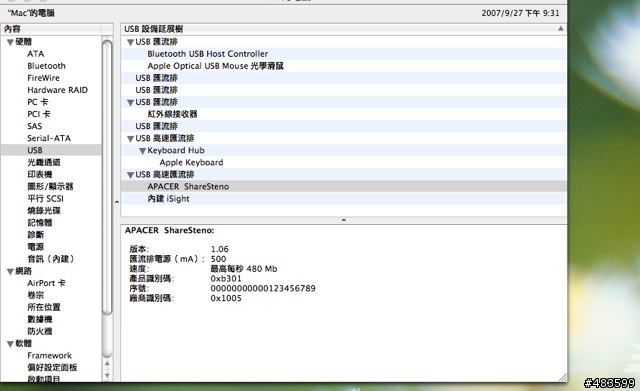Open Serial-ATA section

[49, 138]
